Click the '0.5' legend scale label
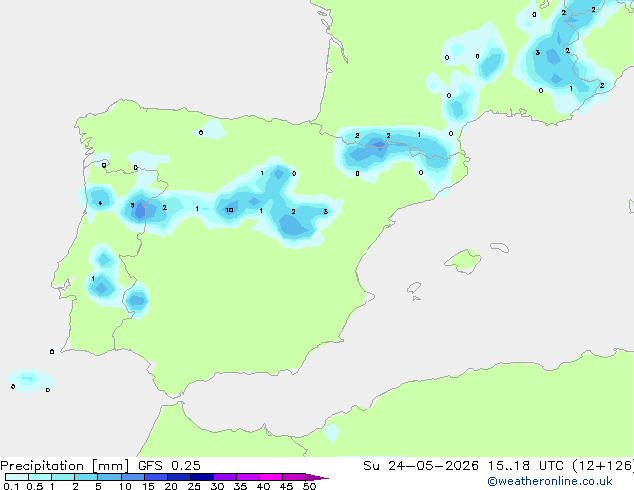The image size is (634, 490). pos(35,486)
